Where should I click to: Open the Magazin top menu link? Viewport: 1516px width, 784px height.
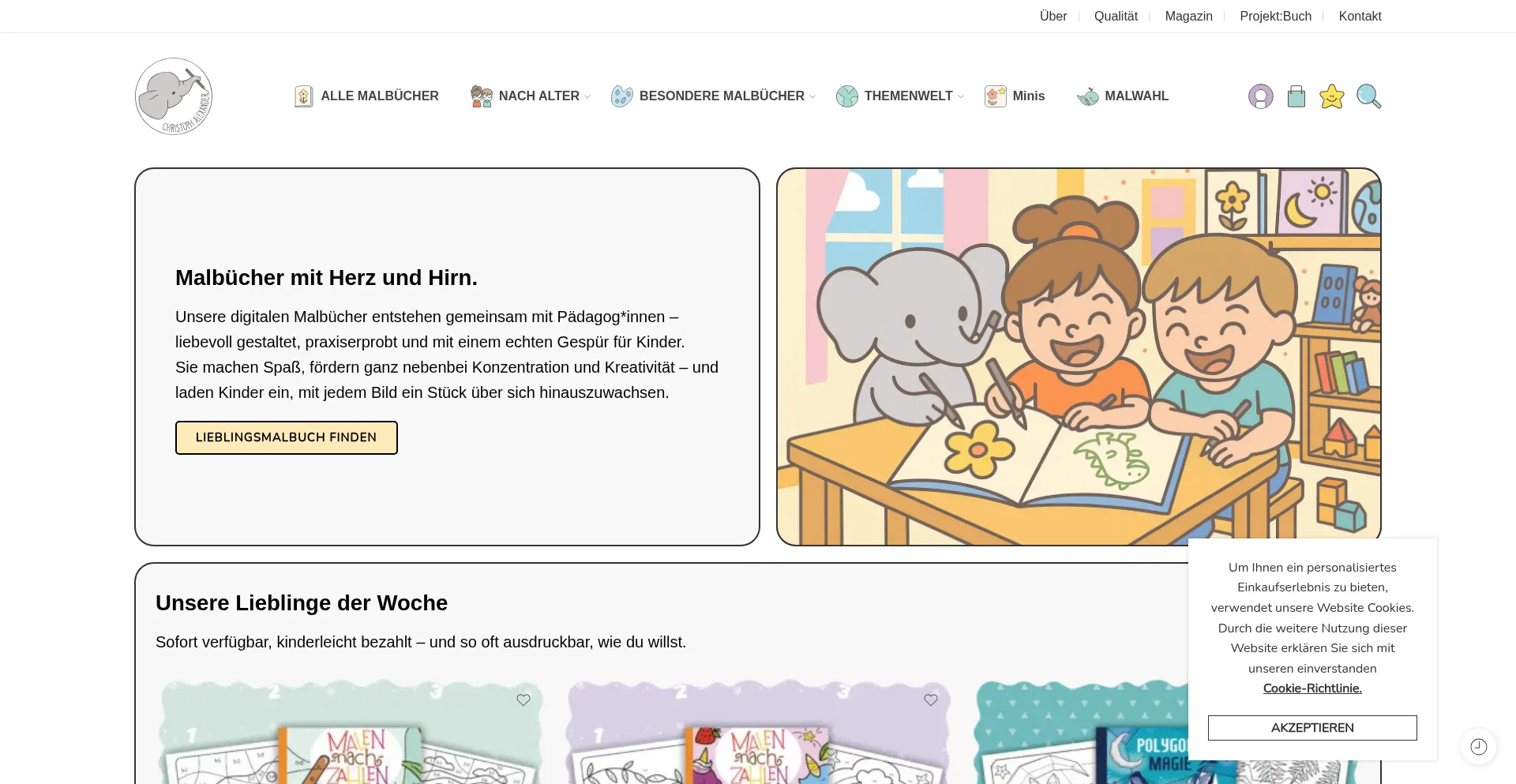(x=1188, y=17)
